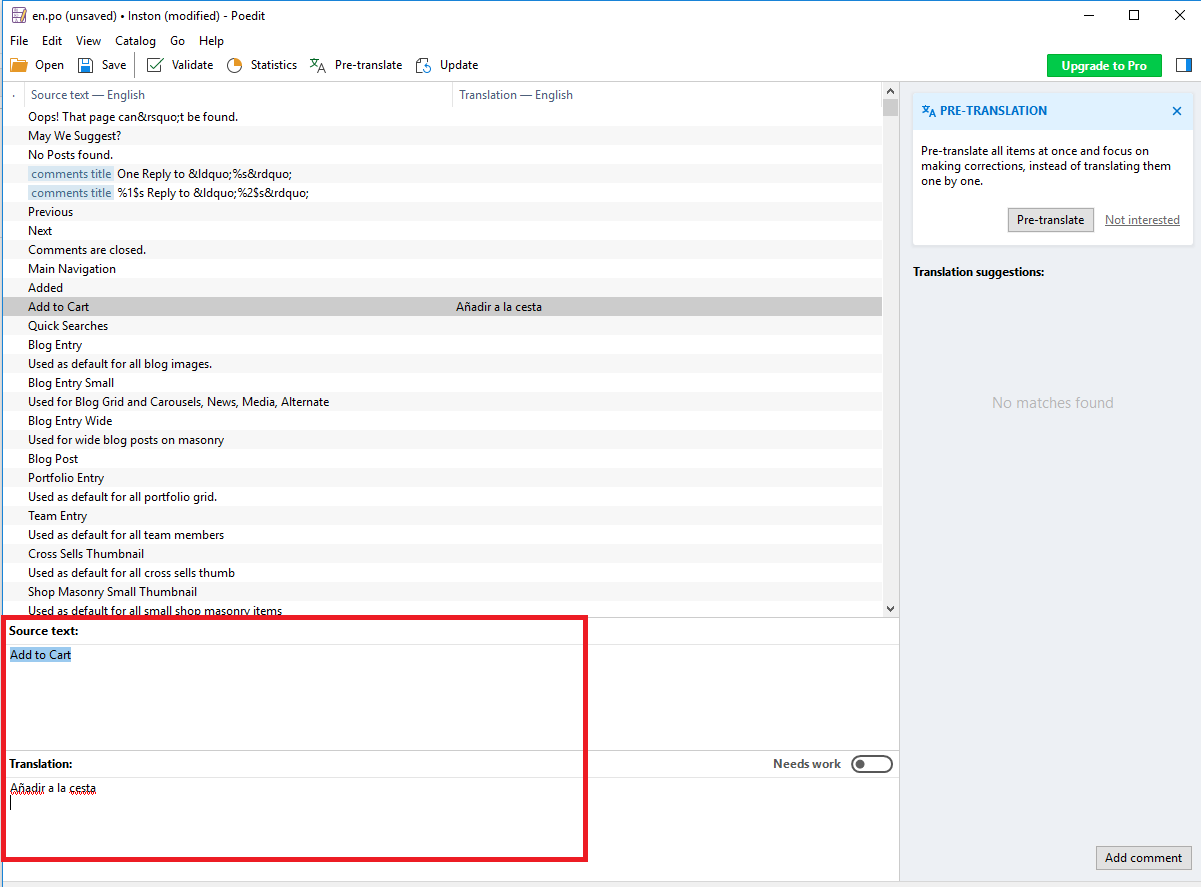Viewport: 1201px width, 887px height.
Task: Open the Catalog menu
Action: point(135,41)
